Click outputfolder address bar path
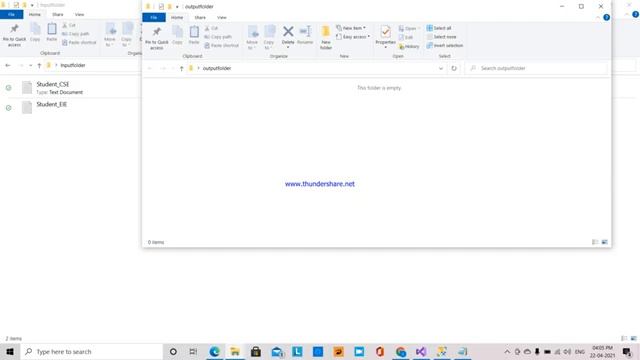Image resolution: width=640 pixels, height=360 pixels. (217, 68)
